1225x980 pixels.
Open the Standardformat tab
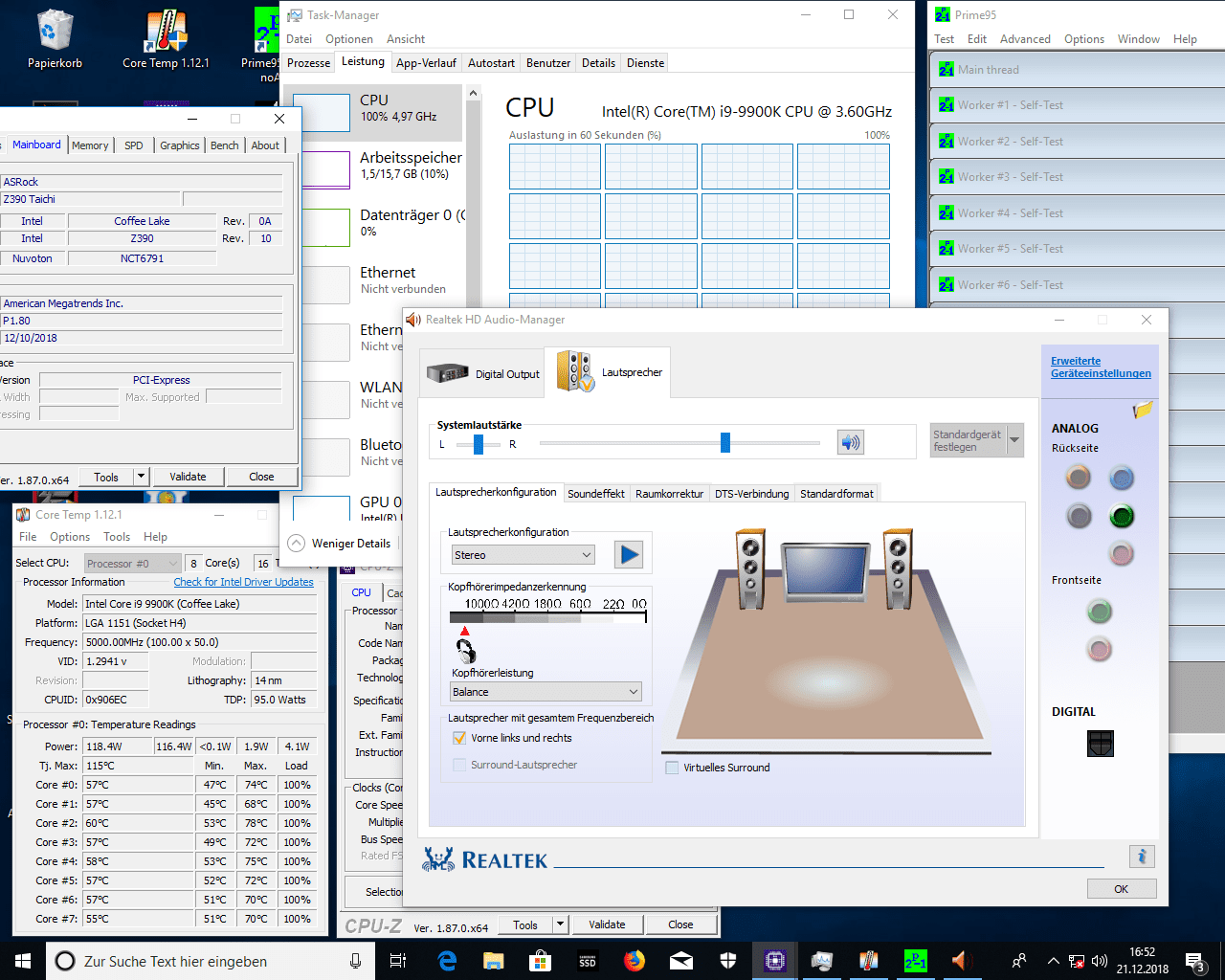836,494
